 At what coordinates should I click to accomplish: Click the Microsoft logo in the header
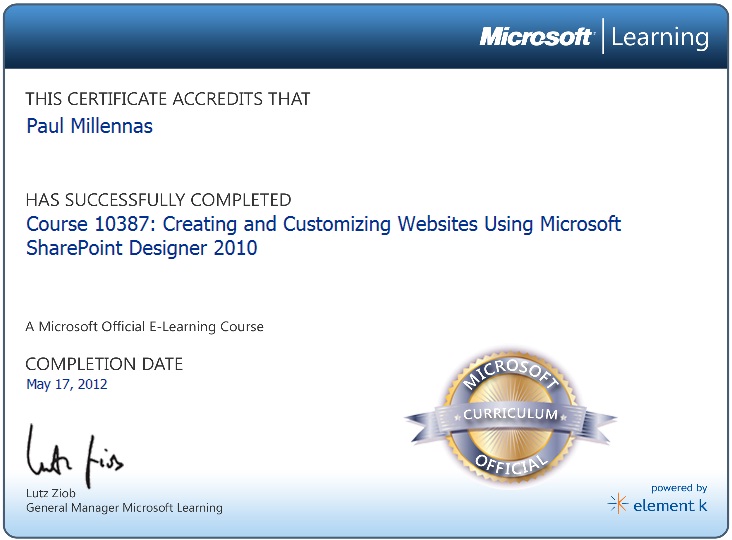pyautogui.click(x=536, y=37)
